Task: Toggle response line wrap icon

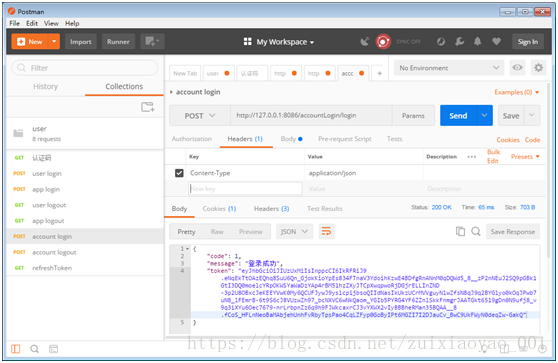Action: [x=326, y=231]
